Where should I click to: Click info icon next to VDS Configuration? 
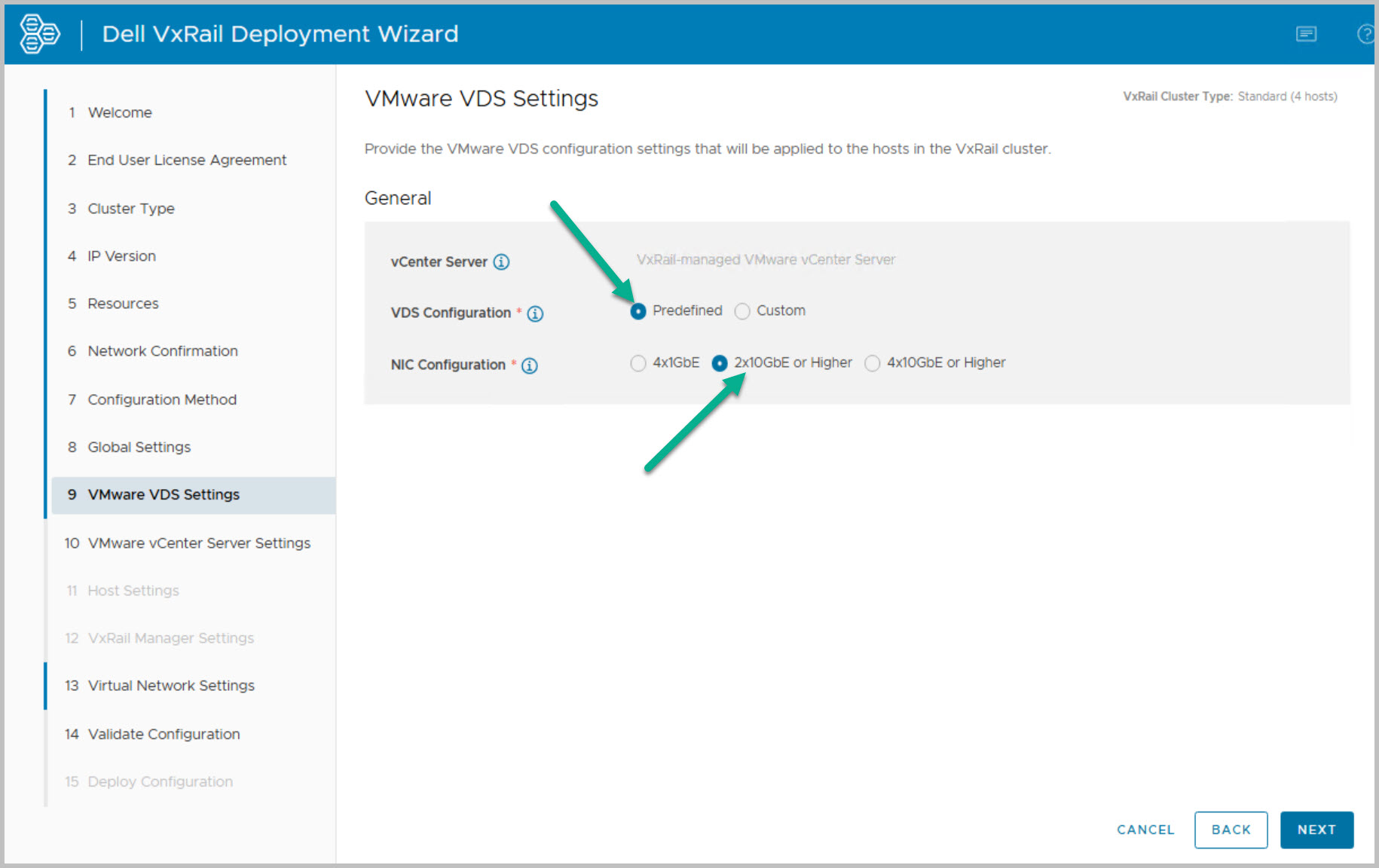[535, 313]
